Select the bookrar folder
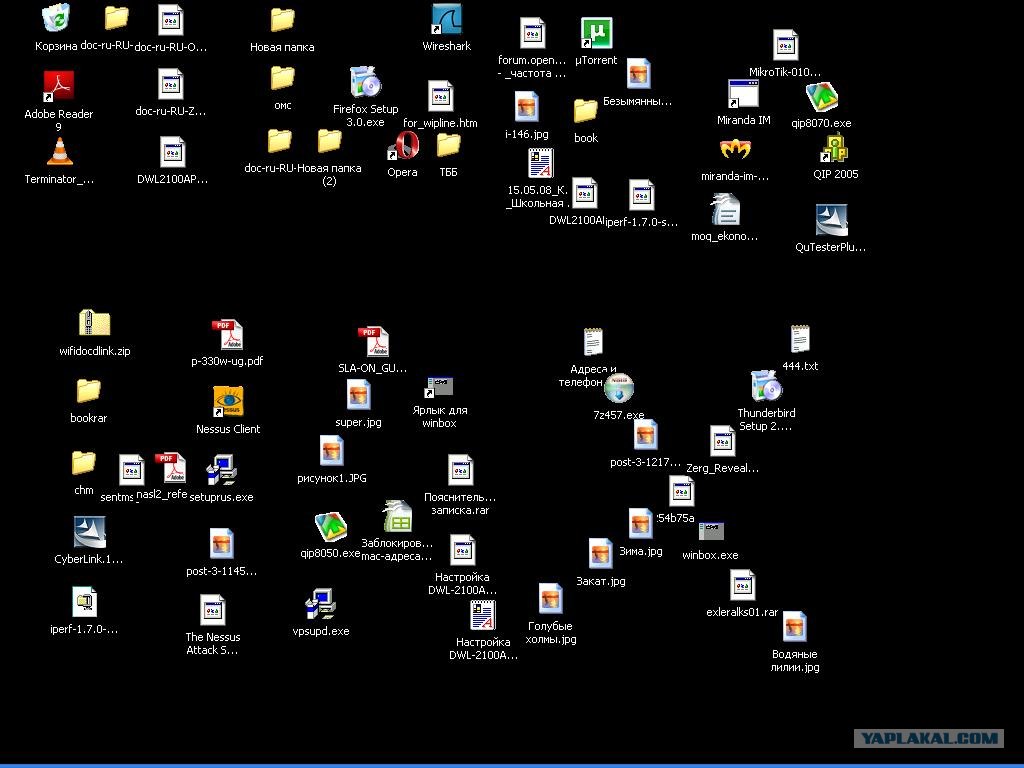 pyautogui.click(x=88, y=391)
